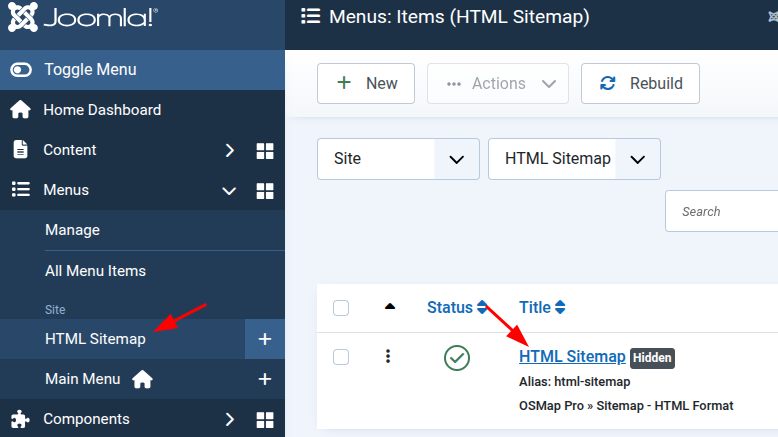Screen dimensions: 778x437
Task: Check the select-all checkbox in header
Action: tap(341, 308)
